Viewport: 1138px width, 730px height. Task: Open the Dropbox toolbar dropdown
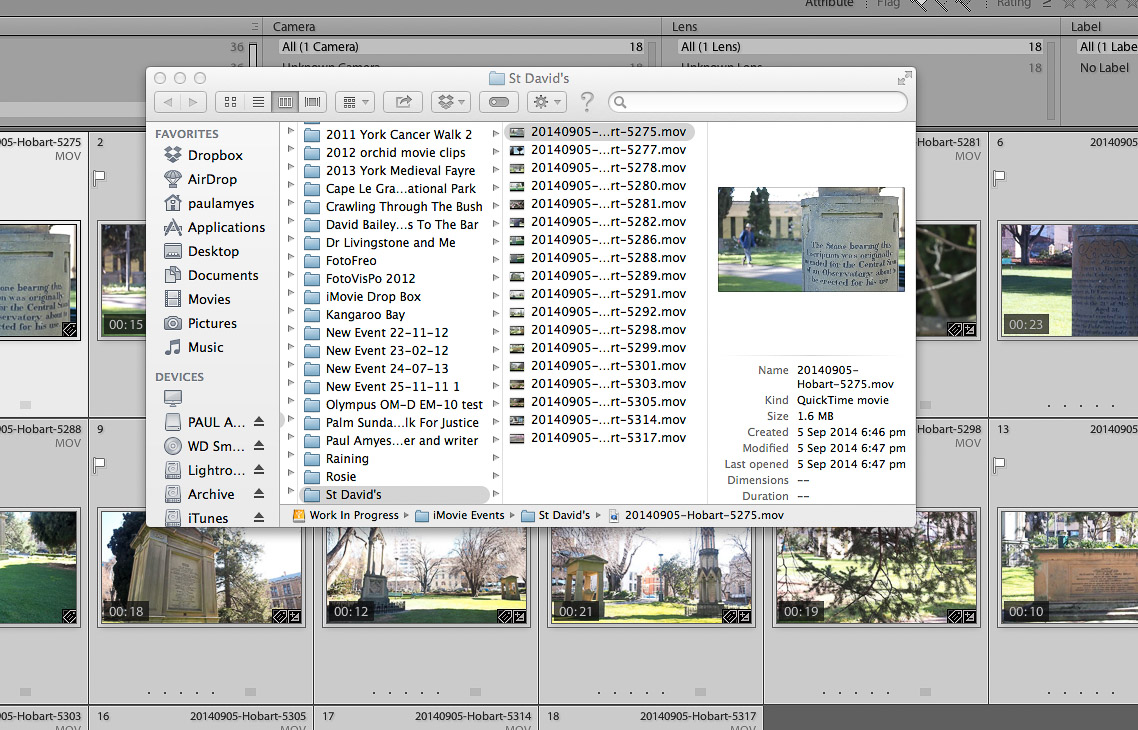tap(450, 102)
